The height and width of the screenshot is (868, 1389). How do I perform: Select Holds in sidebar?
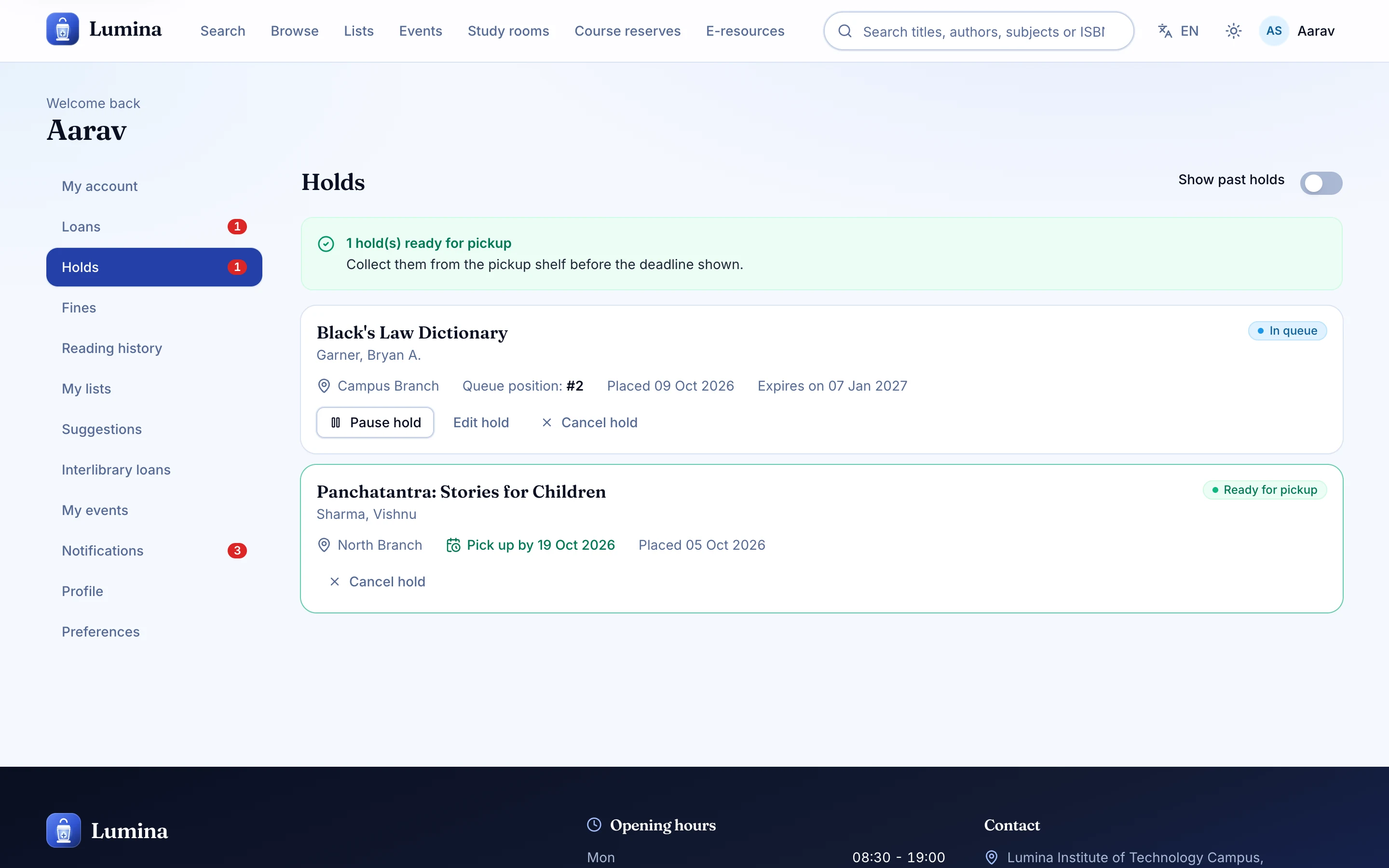(154, 267)
